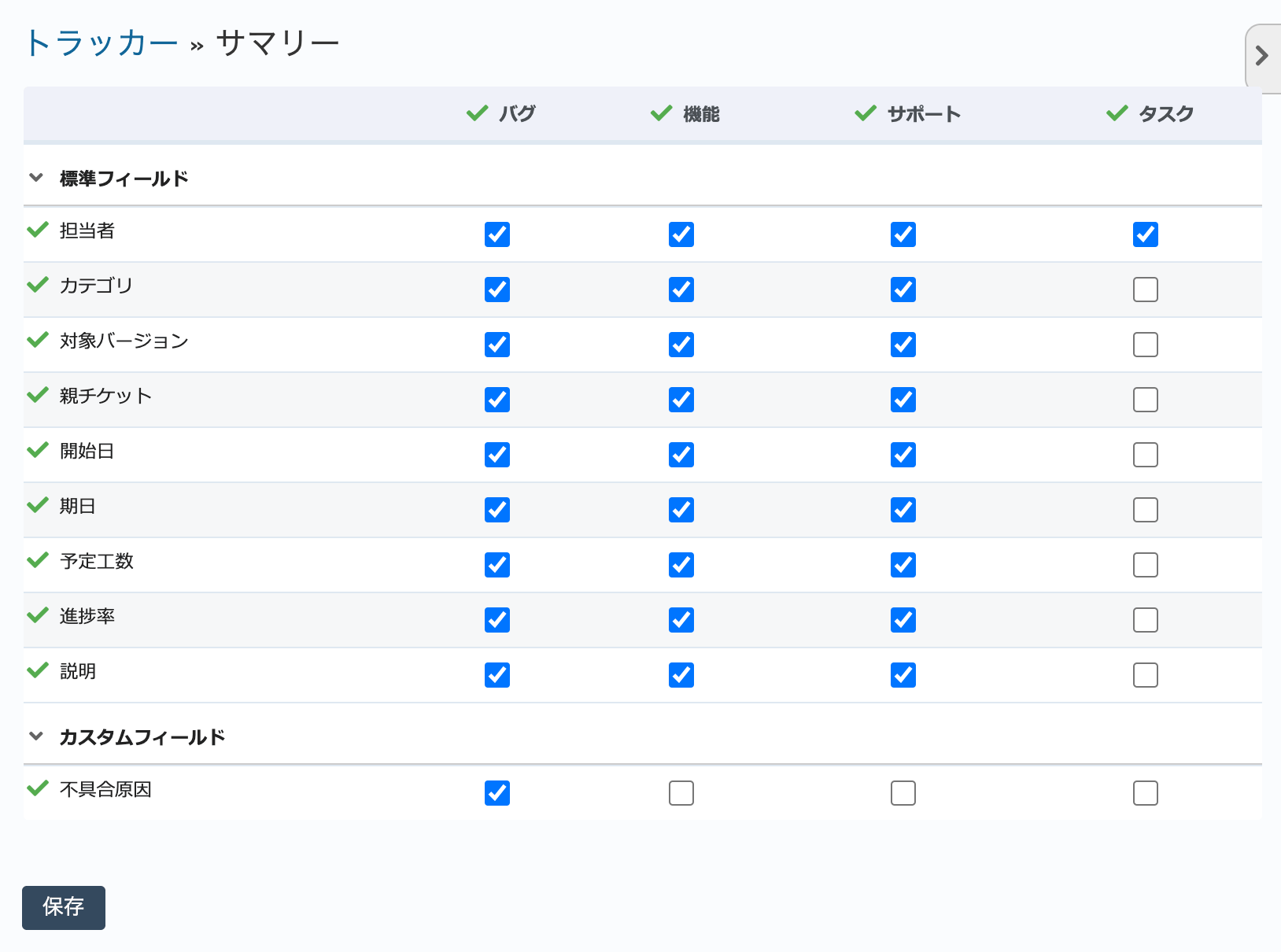This screenshot has height=952, width=1281.
Task: Enable 対象バージョン for タスク tracker
Action: [1146, 345]
